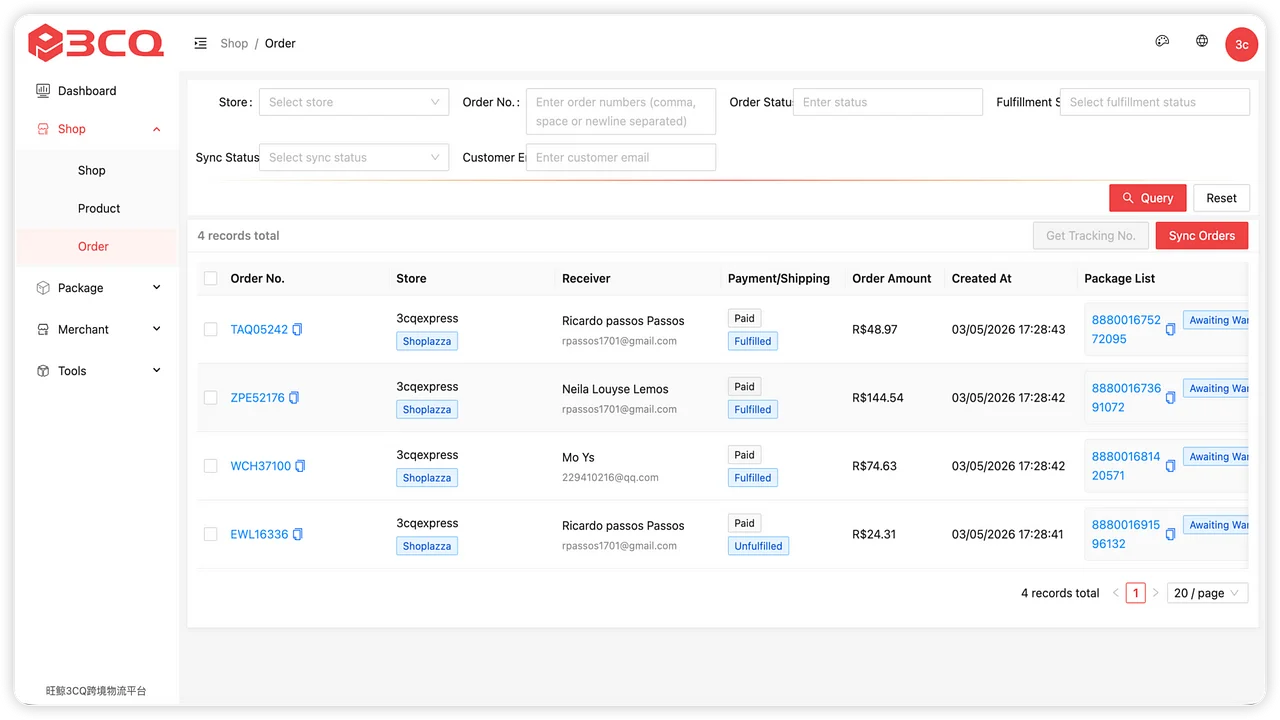Click the sidebar collapse icon near breadcrumb
Viewport: 1280px width, 720px height.
click(x=200, y=43)
